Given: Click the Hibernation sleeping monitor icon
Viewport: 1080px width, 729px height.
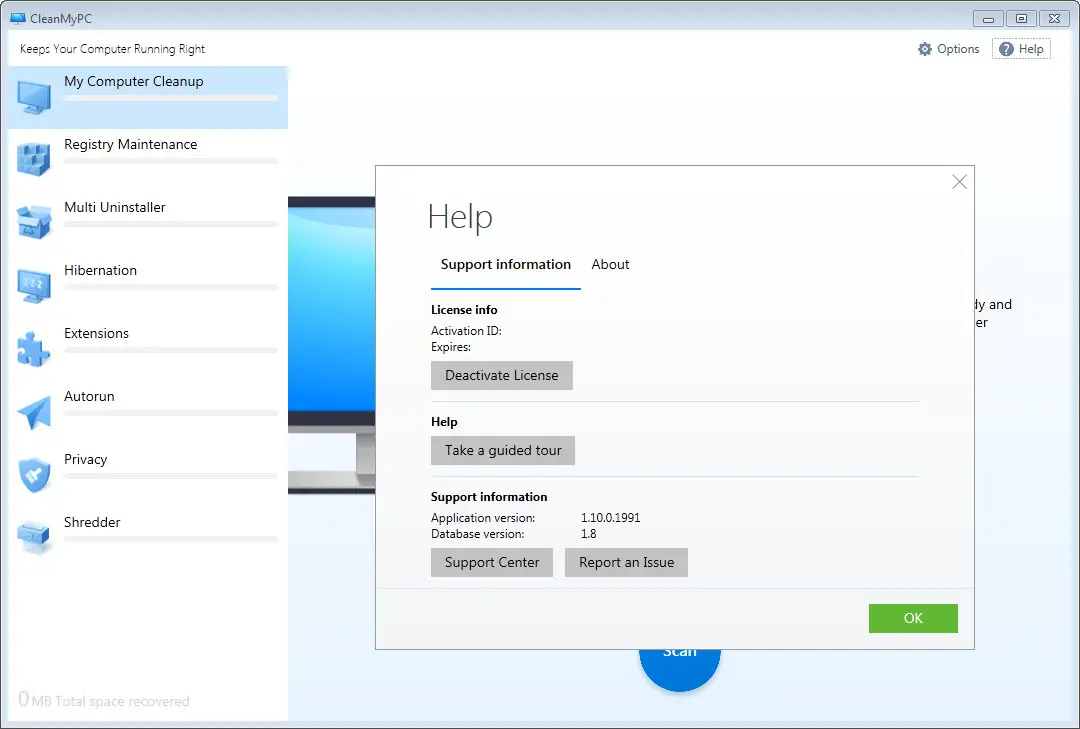Looking at the screenshot, I should click(x=34, y=285).
